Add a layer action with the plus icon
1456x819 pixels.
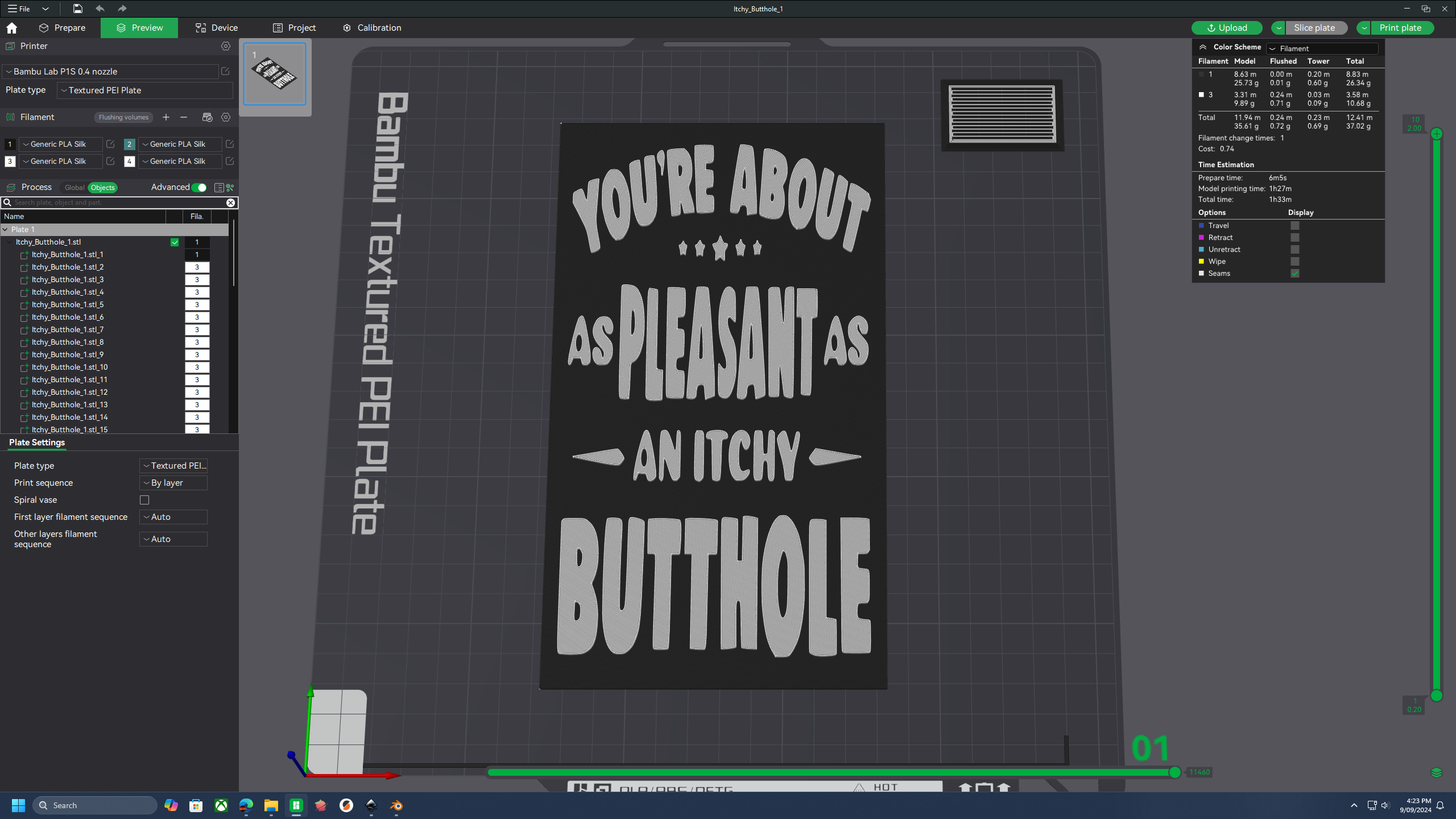[x=1437, y=134]
